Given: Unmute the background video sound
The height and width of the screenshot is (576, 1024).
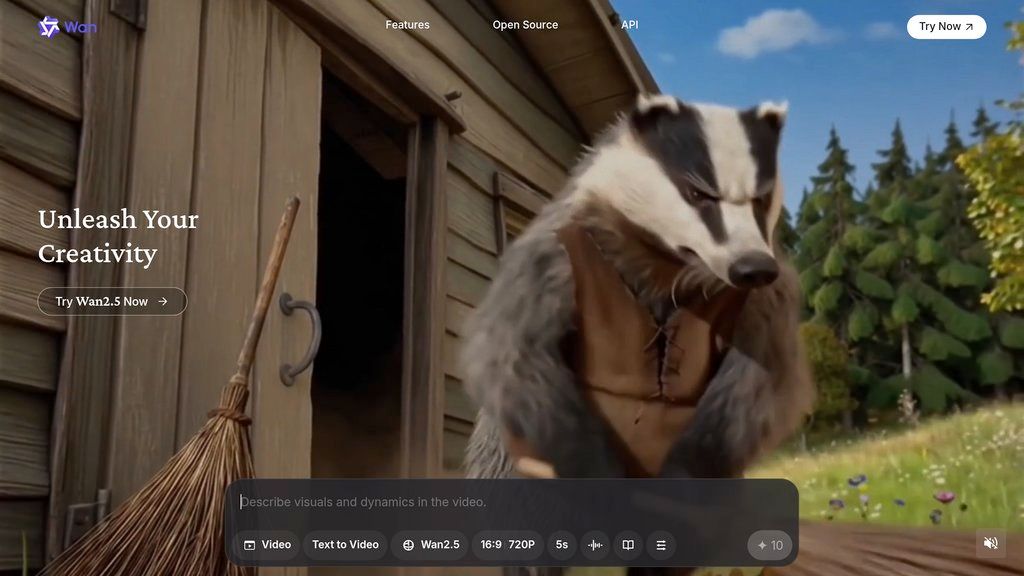Looking at the screenshot, I should pyautogui.click(x=991, y=543).
